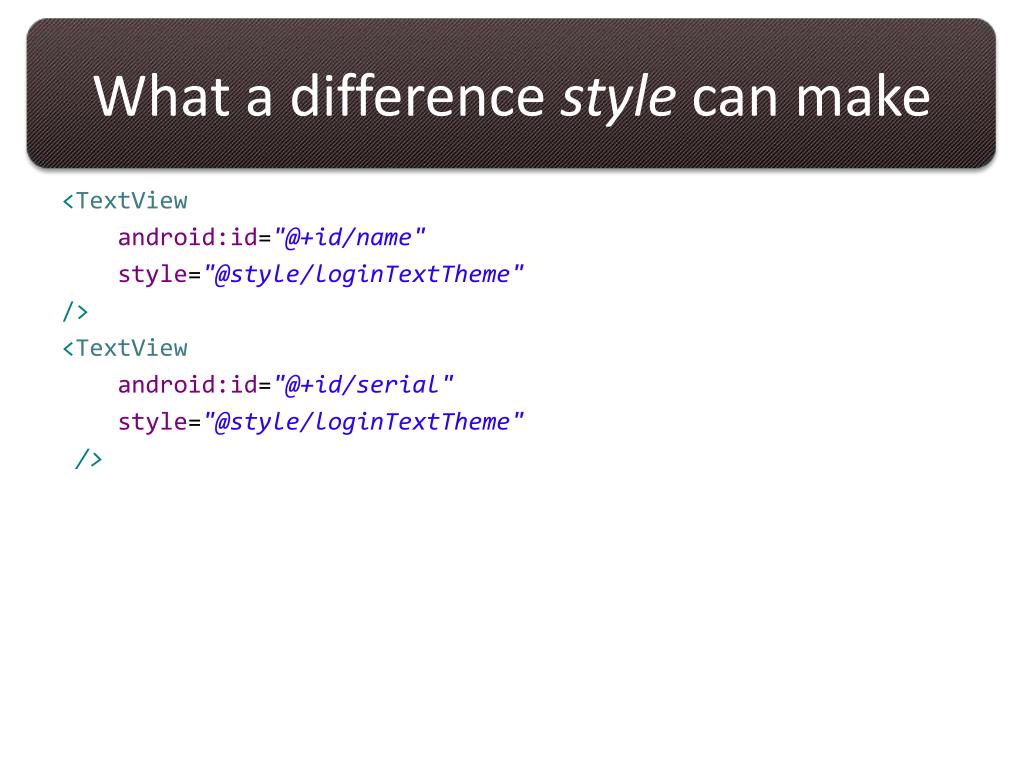Click the android:id="@+id/serial" line
This screenshot has height=768, width=1024.
click(x=285, y=385)
